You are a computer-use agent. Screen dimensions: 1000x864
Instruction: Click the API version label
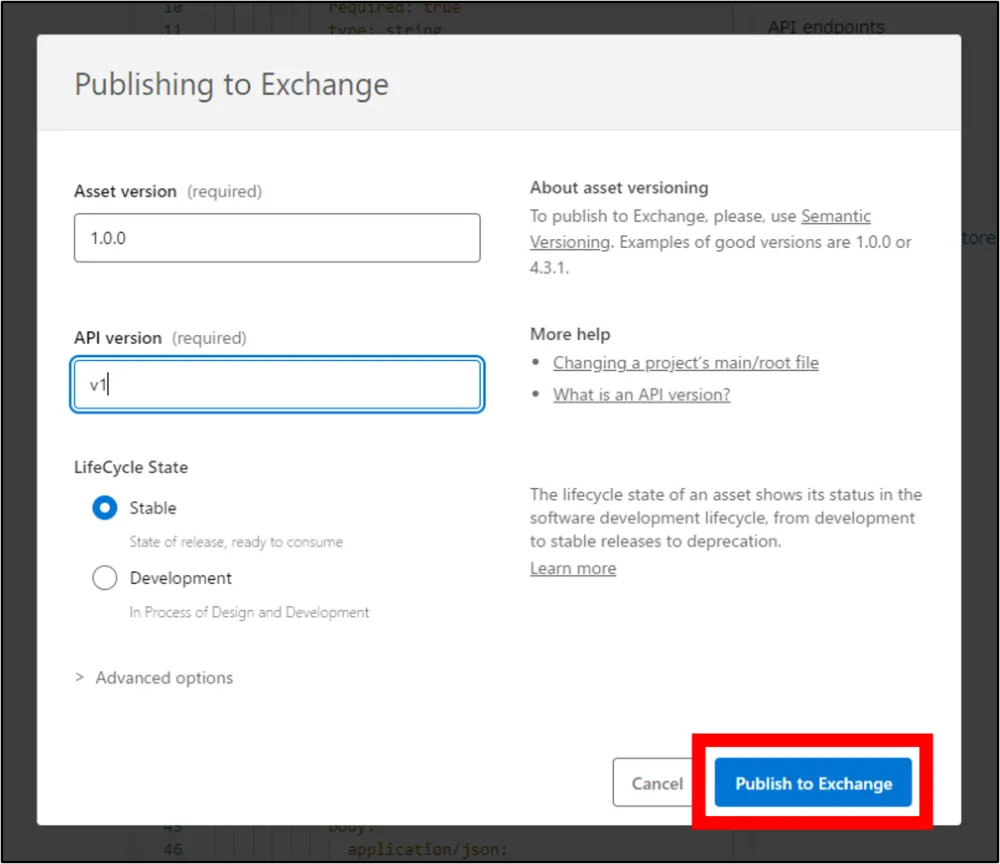click(117, 338)
